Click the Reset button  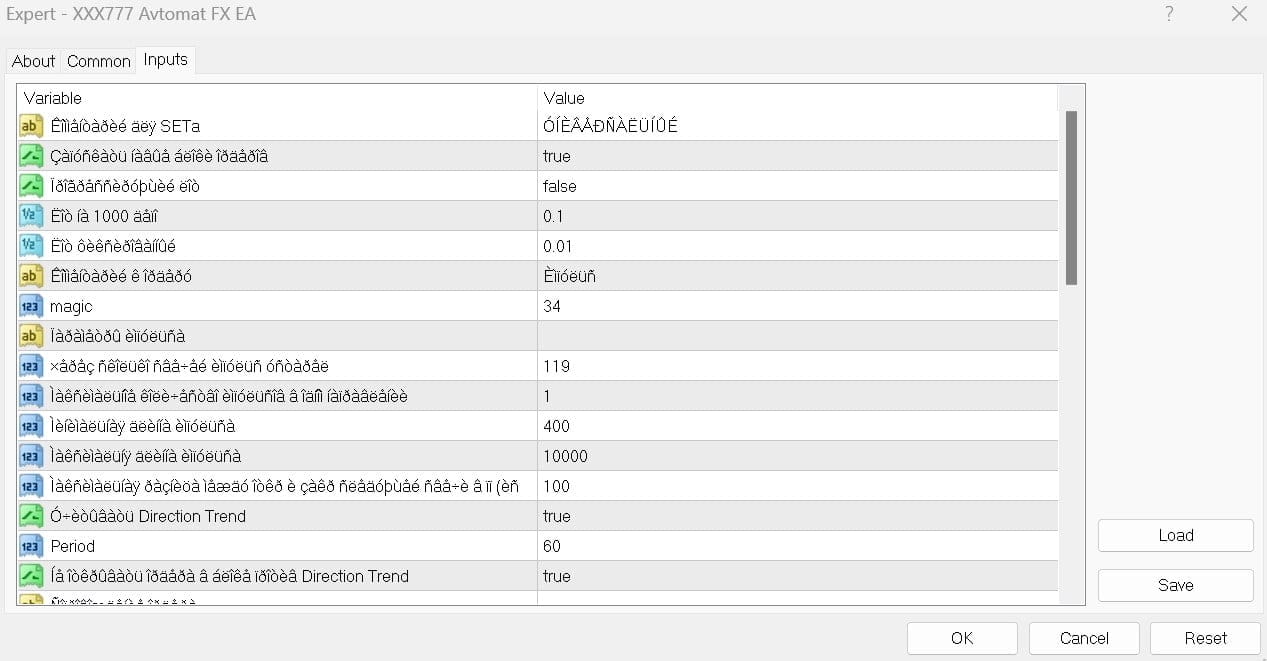coord(1205,638)
